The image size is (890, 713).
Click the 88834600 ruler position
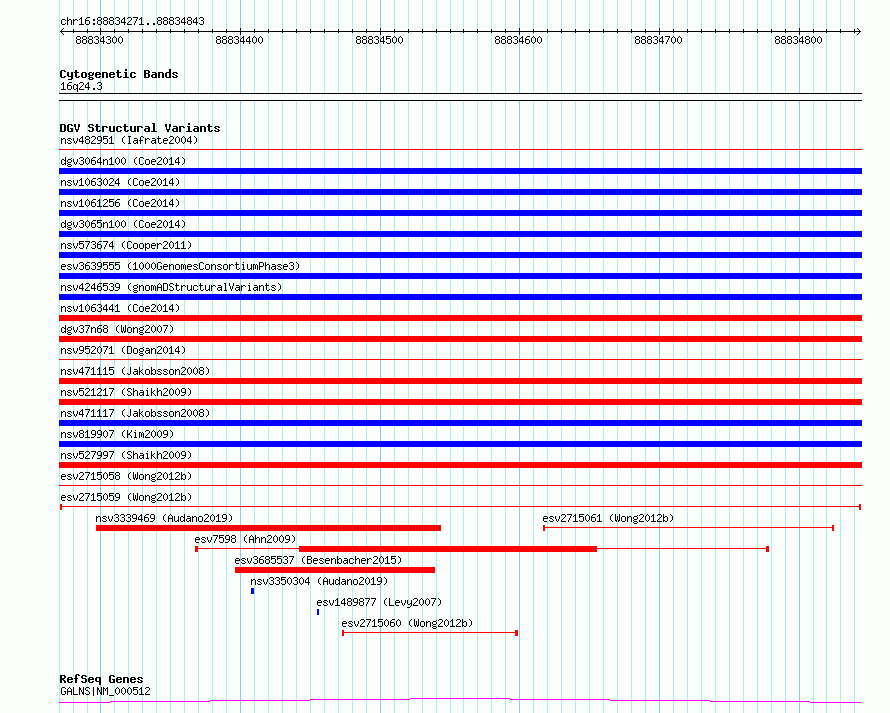(518, 40)
